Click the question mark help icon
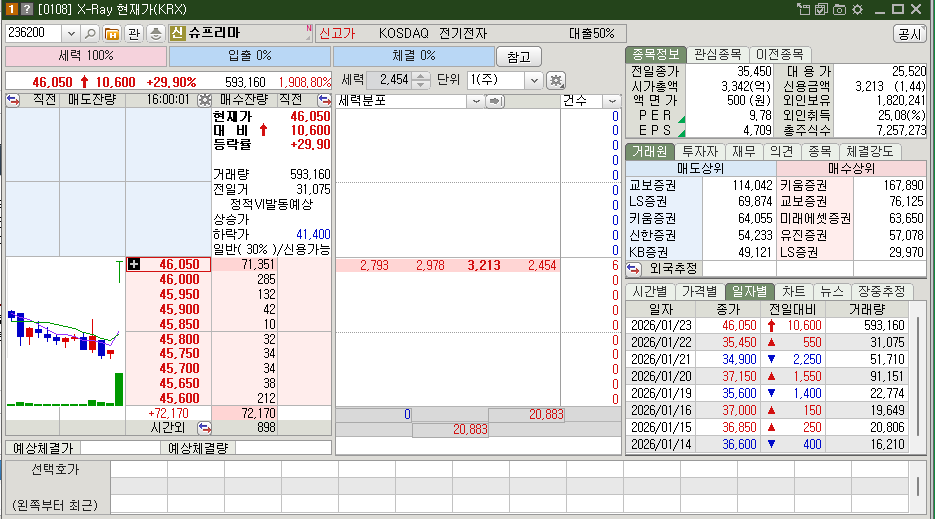This screenshot has height=519, width=935. [x=26, y=9]
